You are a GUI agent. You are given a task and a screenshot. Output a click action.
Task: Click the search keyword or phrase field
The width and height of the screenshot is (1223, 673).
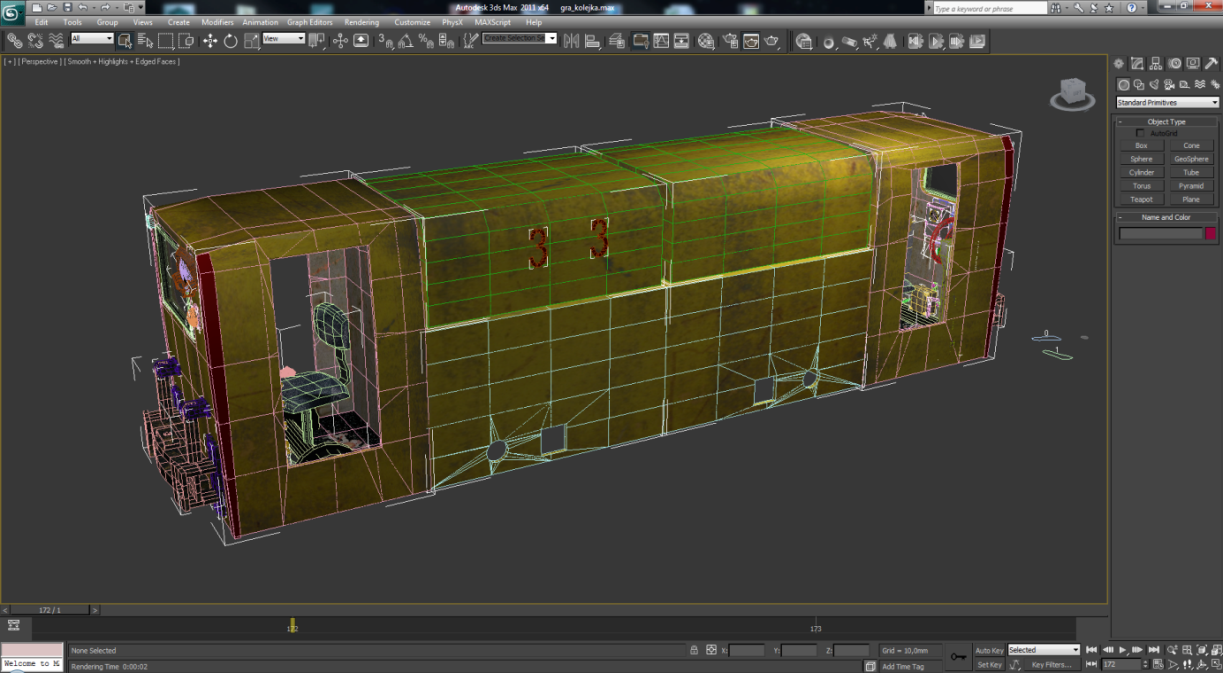coord(989,8)
